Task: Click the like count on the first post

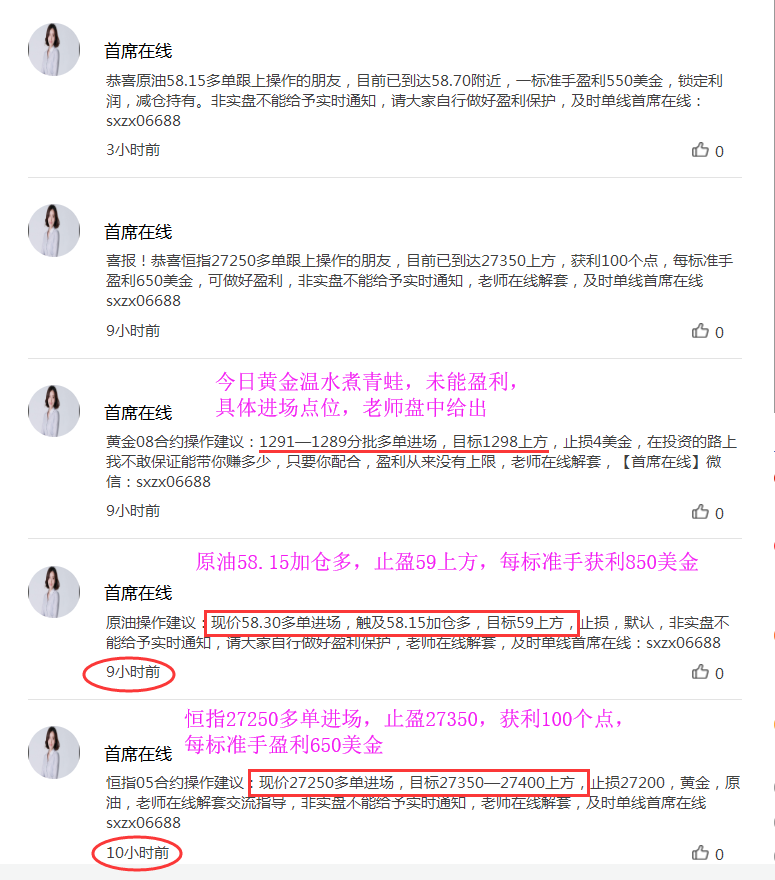Action: [x=719, y=152]
